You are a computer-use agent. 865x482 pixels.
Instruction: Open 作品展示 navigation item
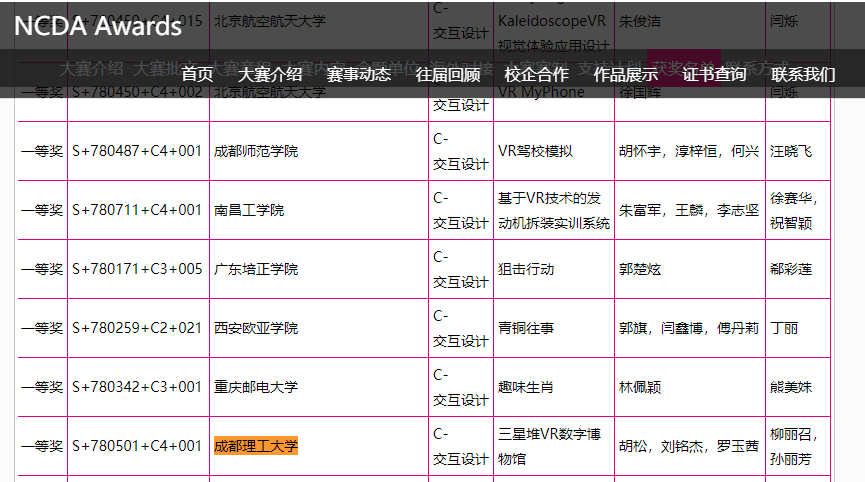click(x=626, y=74)
